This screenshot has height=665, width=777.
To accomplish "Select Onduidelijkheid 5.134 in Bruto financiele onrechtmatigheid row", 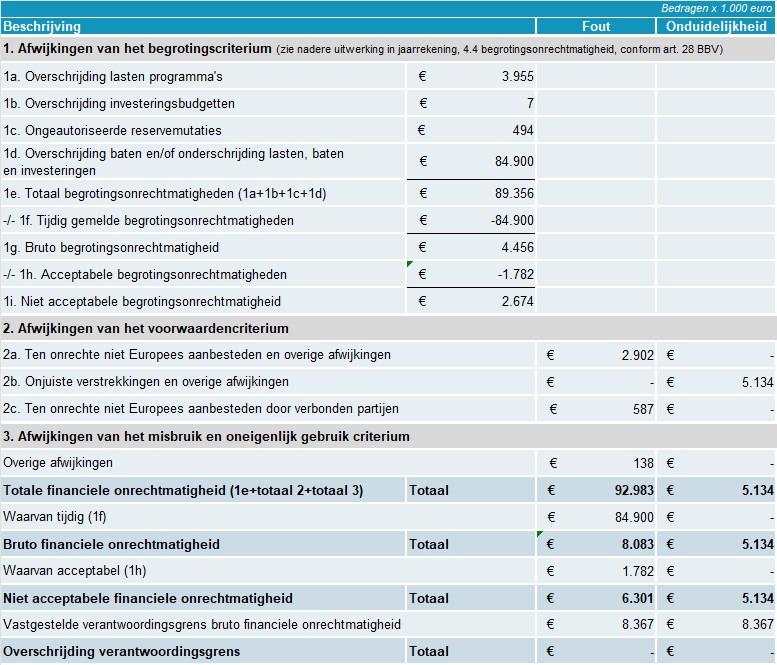I will click(757, 545).
